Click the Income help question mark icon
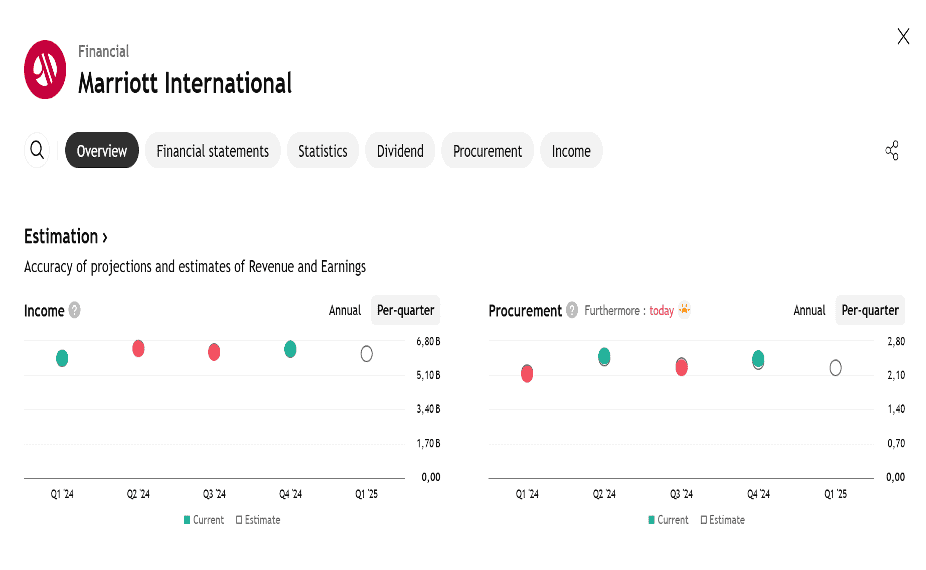Image resolution: width=926 pixels, height=570 pixels. click(x=74, y=310)
